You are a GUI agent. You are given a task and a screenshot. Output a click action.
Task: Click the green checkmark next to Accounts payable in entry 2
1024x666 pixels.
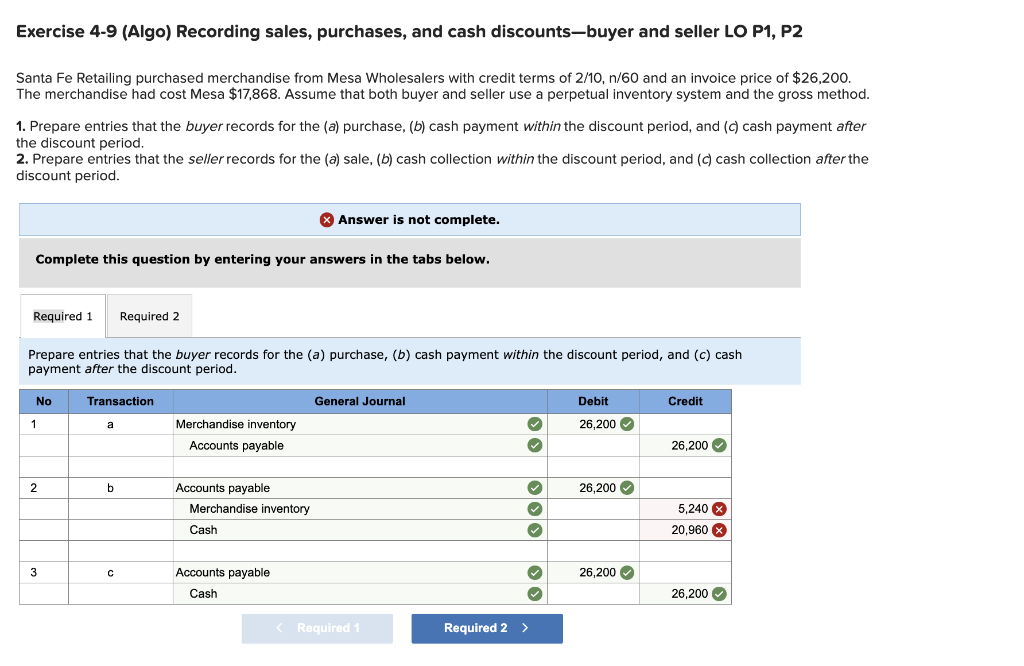click(x=535, y=488)
